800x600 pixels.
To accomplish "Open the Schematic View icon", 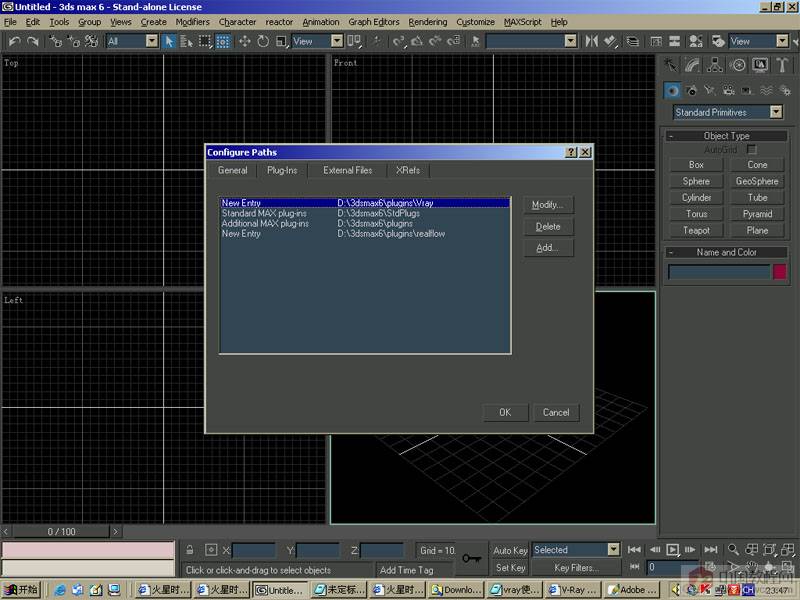I will tap(674, 41).
